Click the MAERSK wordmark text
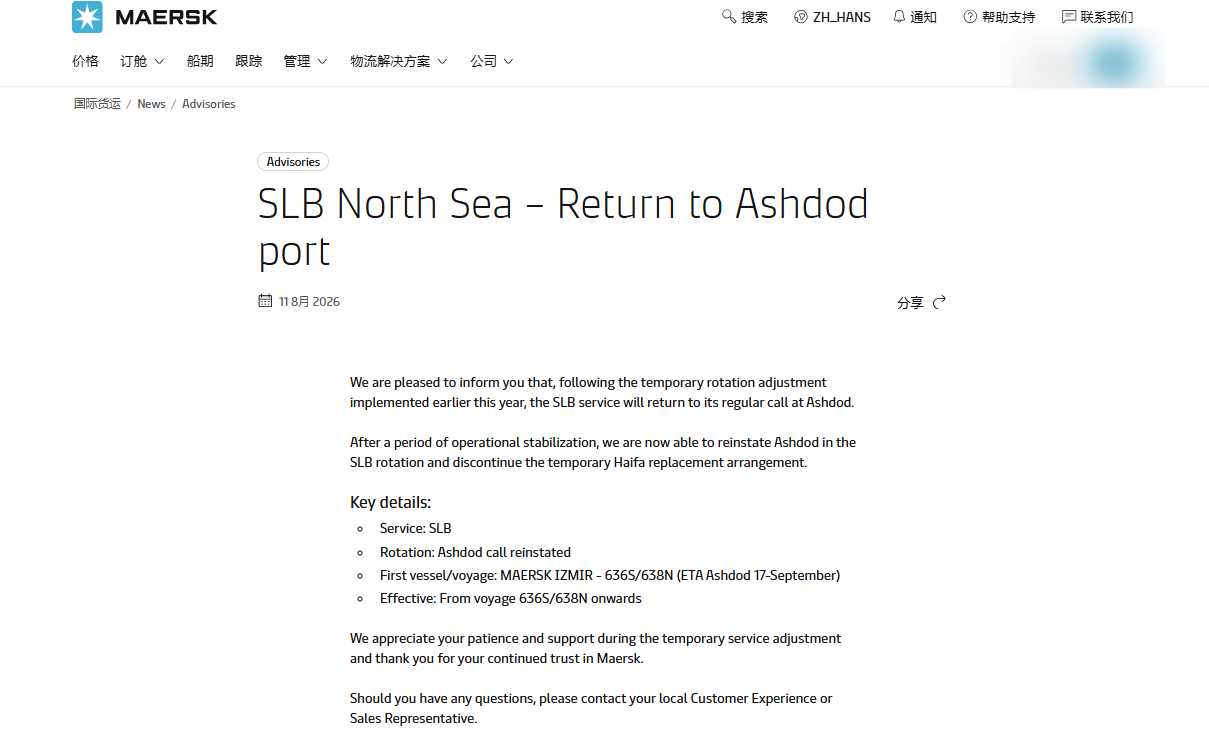1209x742 pixels. (166, 17)
